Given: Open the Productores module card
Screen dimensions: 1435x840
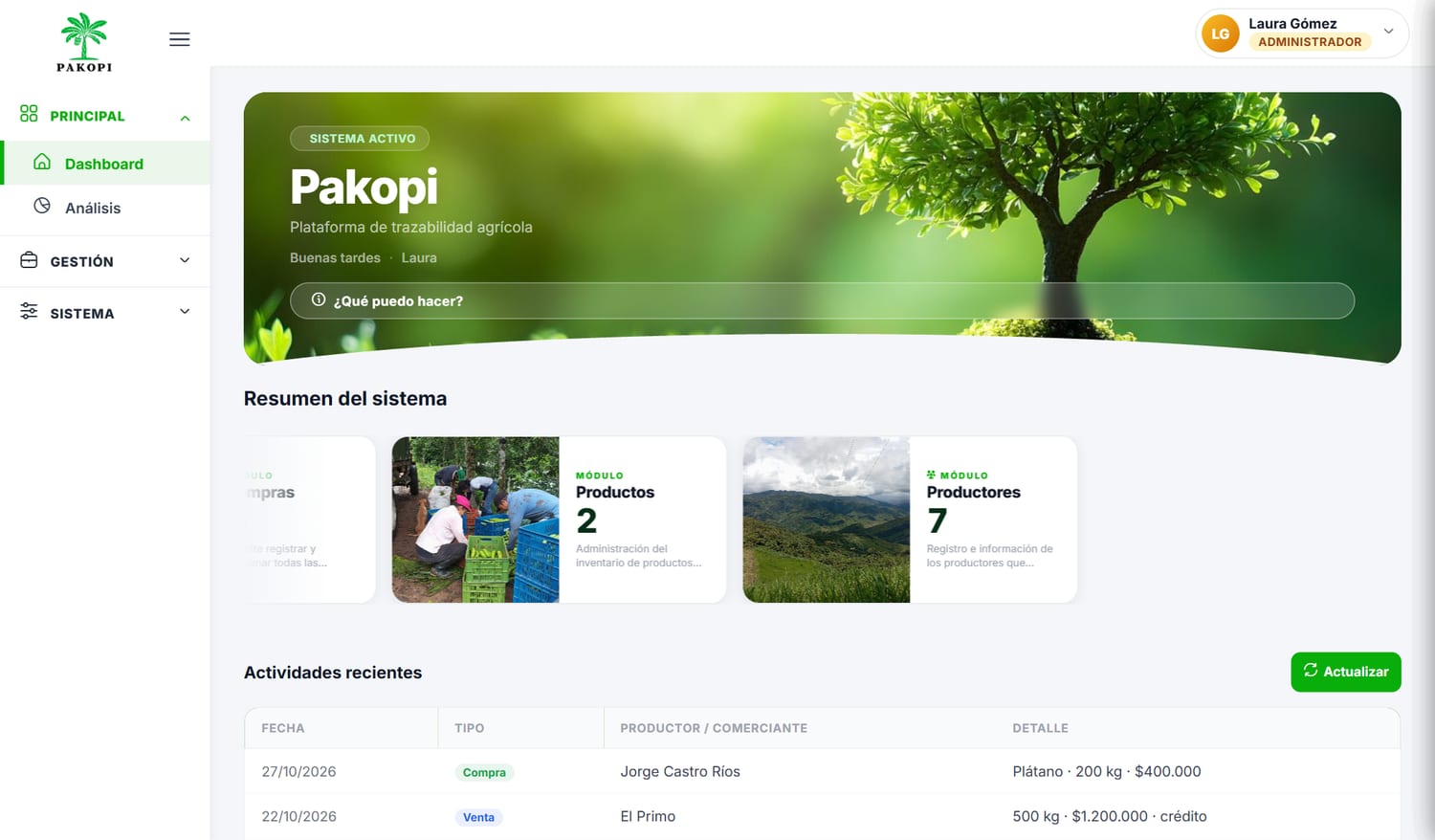Looking at the screenshot, I should point(910,519).
